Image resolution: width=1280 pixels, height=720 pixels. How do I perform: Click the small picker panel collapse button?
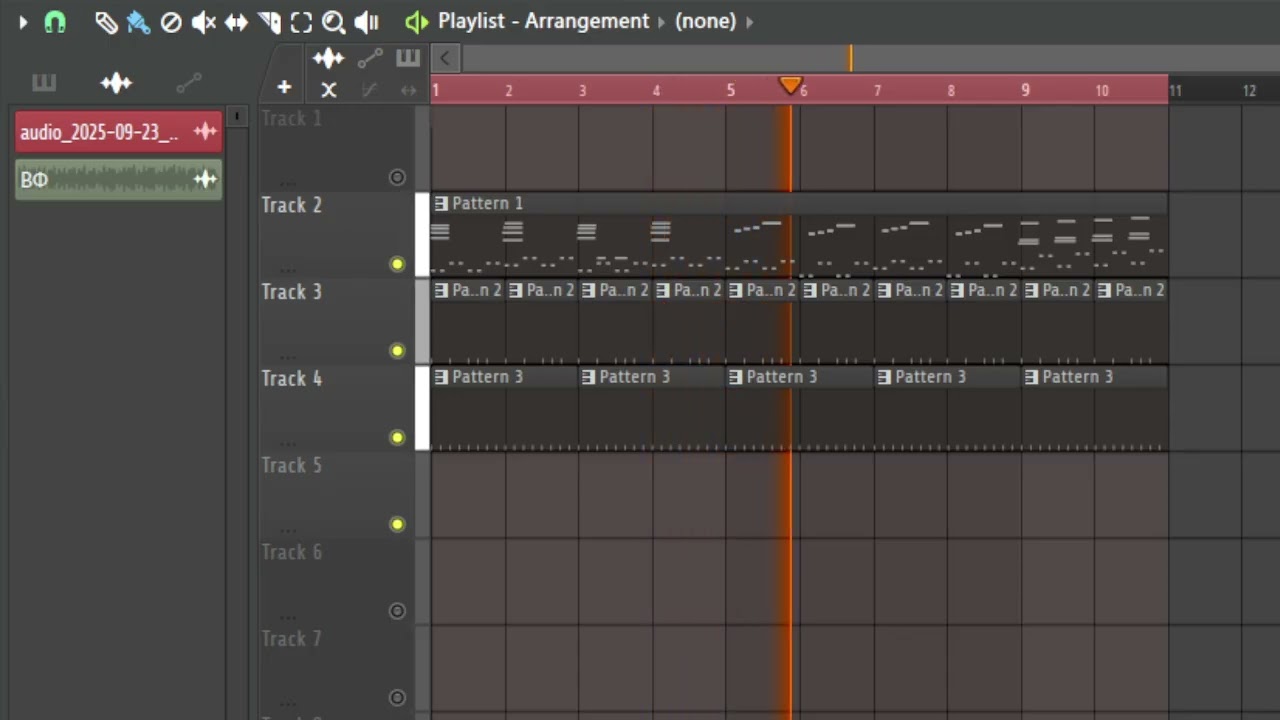point(237,117)
